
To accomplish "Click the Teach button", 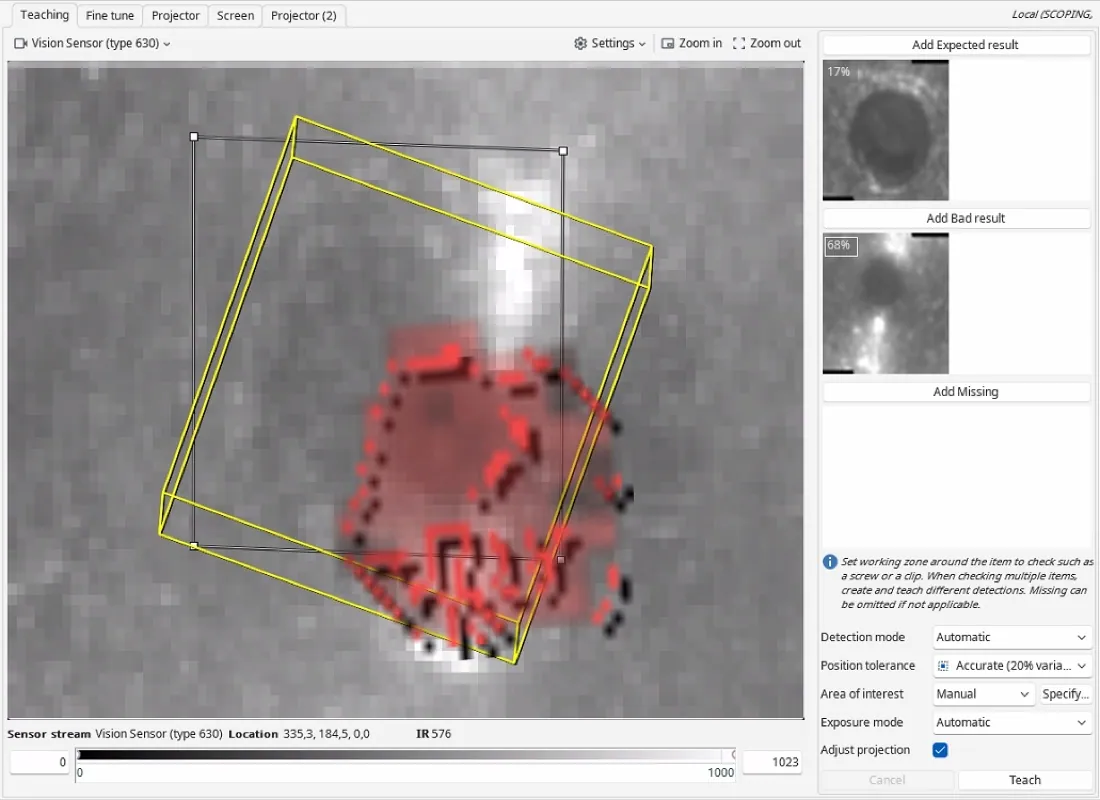I will pos(1024,780).
